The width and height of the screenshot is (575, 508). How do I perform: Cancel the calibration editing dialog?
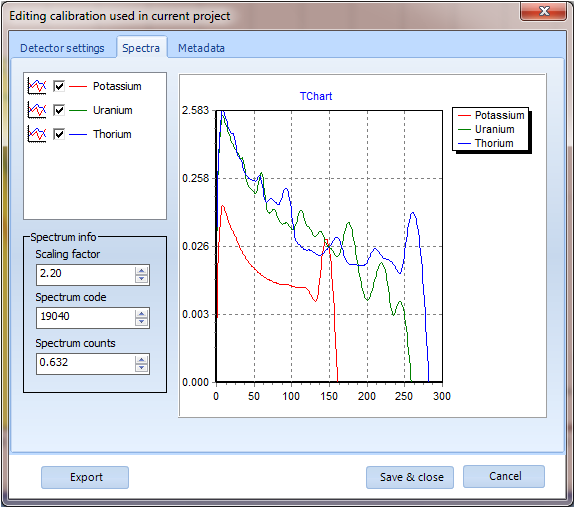point(504,476)
